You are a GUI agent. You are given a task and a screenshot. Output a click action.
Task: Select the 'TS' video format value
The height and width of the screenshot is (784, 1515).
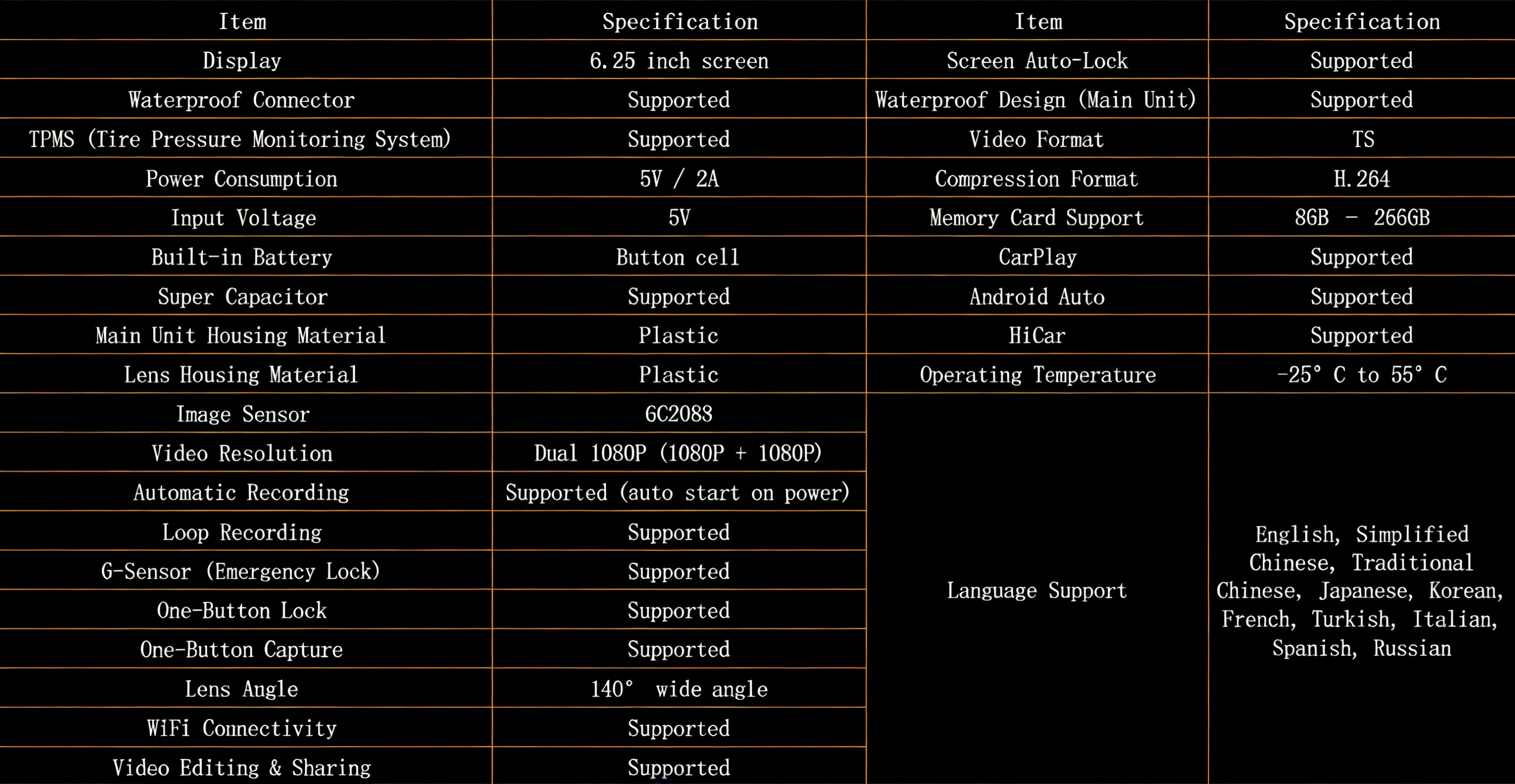[x=1363, y=139]
